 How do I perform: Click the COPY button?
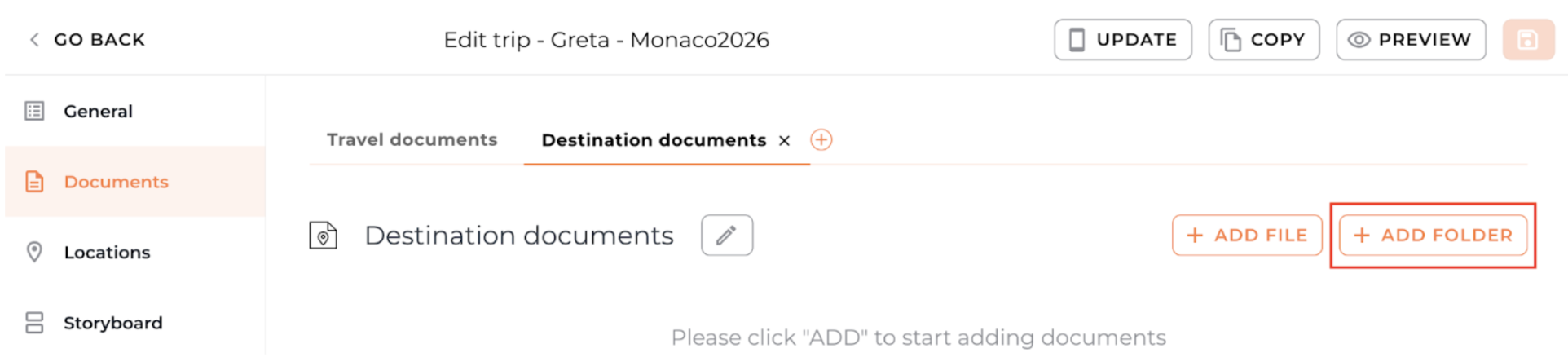click(1263, 40)
